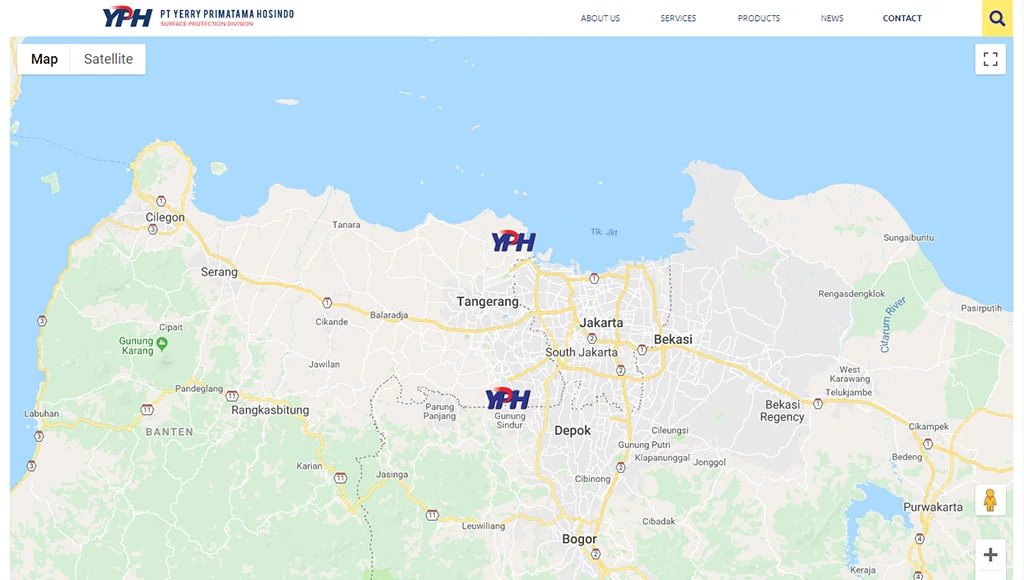
Task: Go to the News page
Action: click(x=832, y=18)
